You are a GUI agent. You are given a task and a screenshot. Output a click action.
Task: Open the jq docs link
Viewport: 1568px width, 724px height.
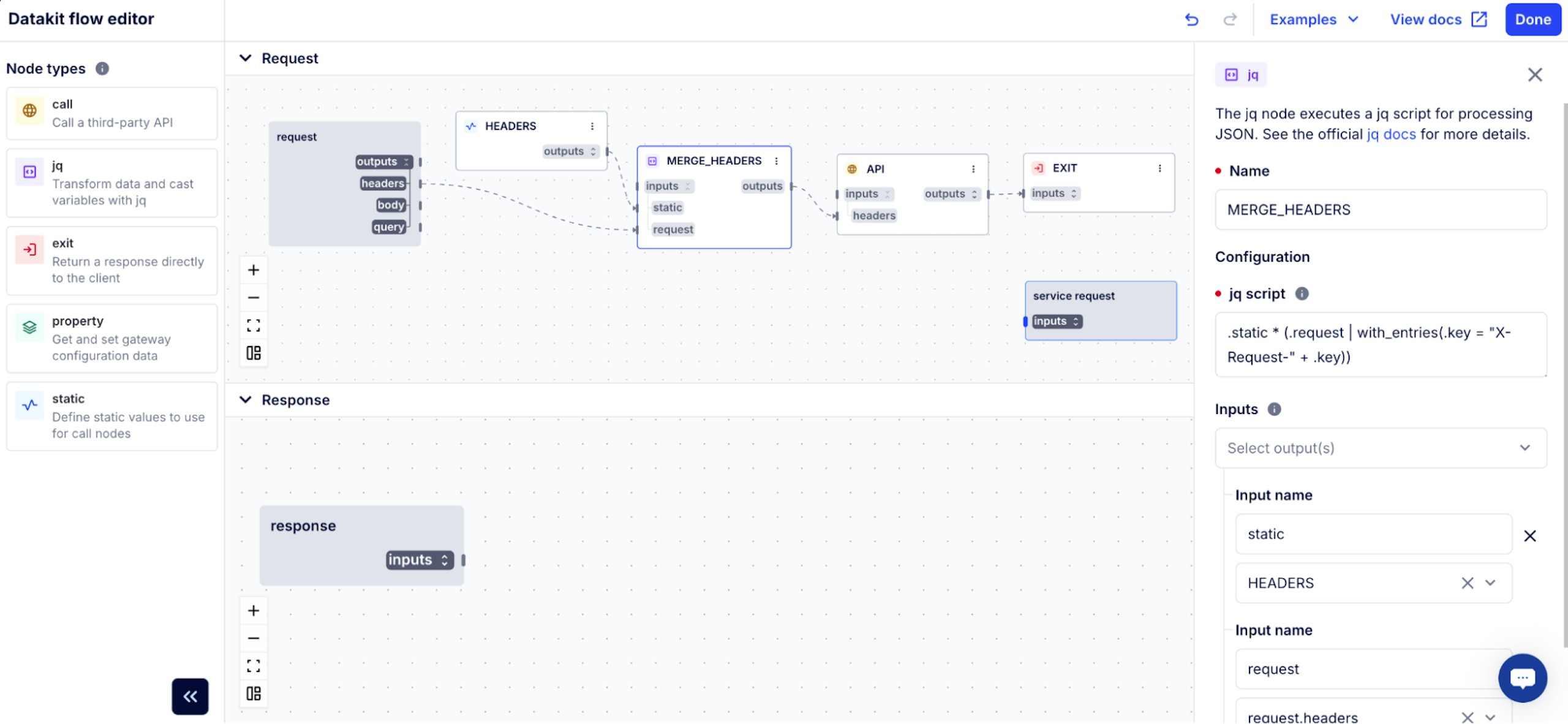click(1391, 134)
